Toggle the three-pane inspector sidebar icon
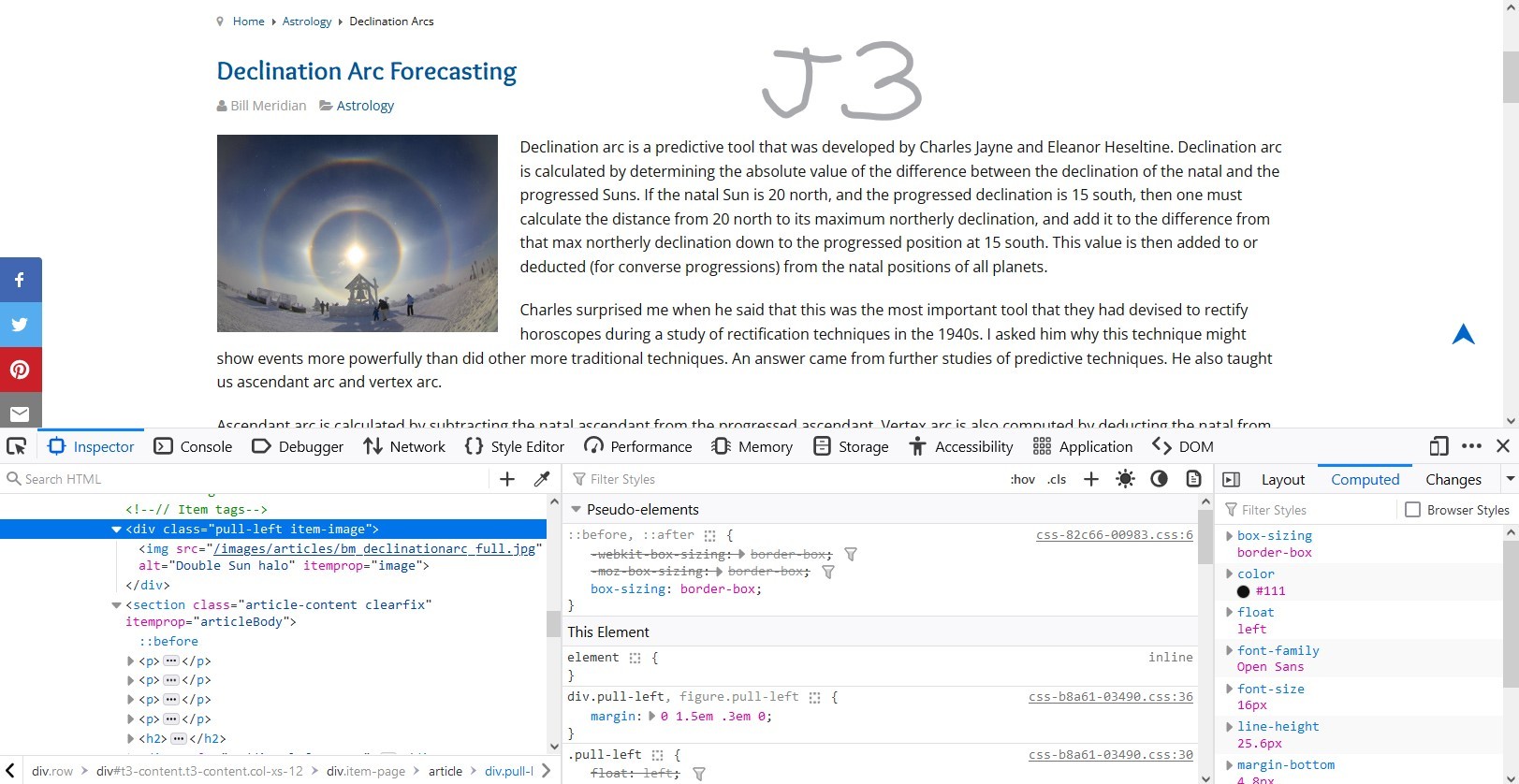Viewport: 1519px width, 784px height. coord(1232,480)
